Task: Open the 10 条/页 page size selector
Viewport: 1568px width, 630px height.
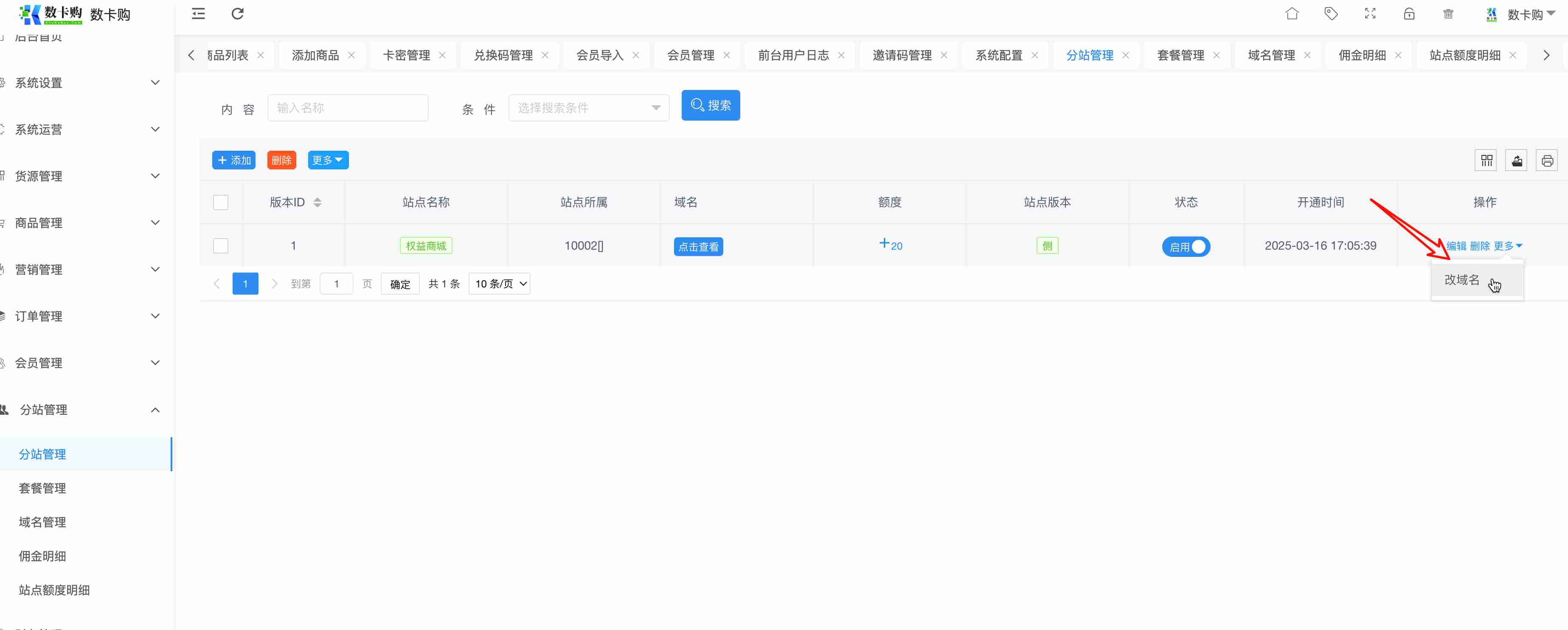Action: 499,284
